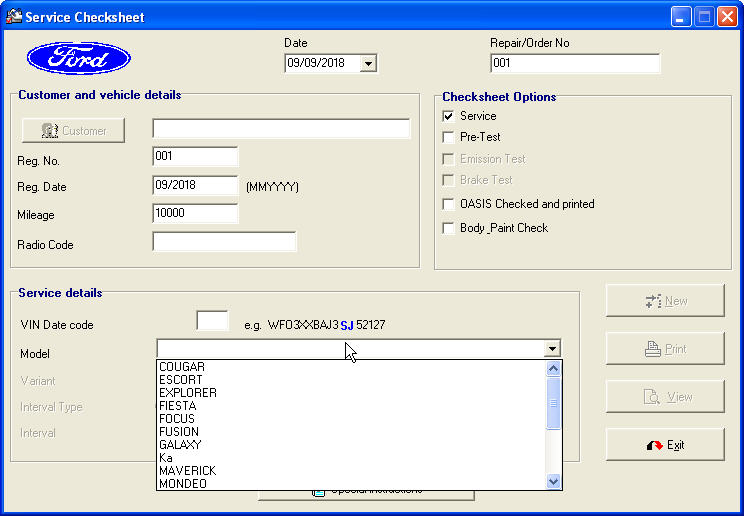Click the Repair/Order No field
Screen dimensions: 744x516
575,63
